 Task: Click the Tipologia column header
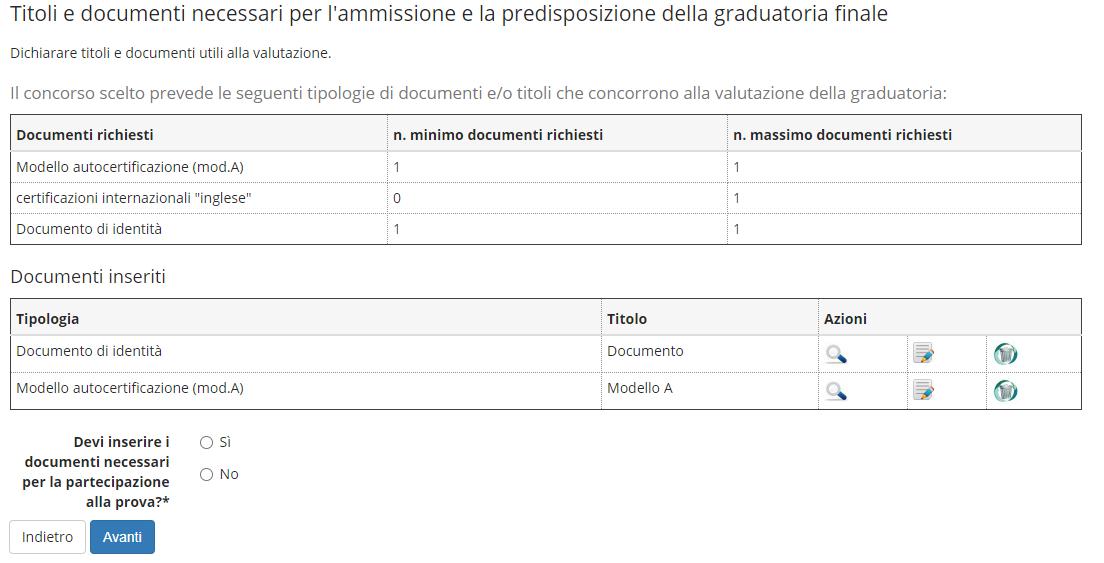click(x=48, y=319)
